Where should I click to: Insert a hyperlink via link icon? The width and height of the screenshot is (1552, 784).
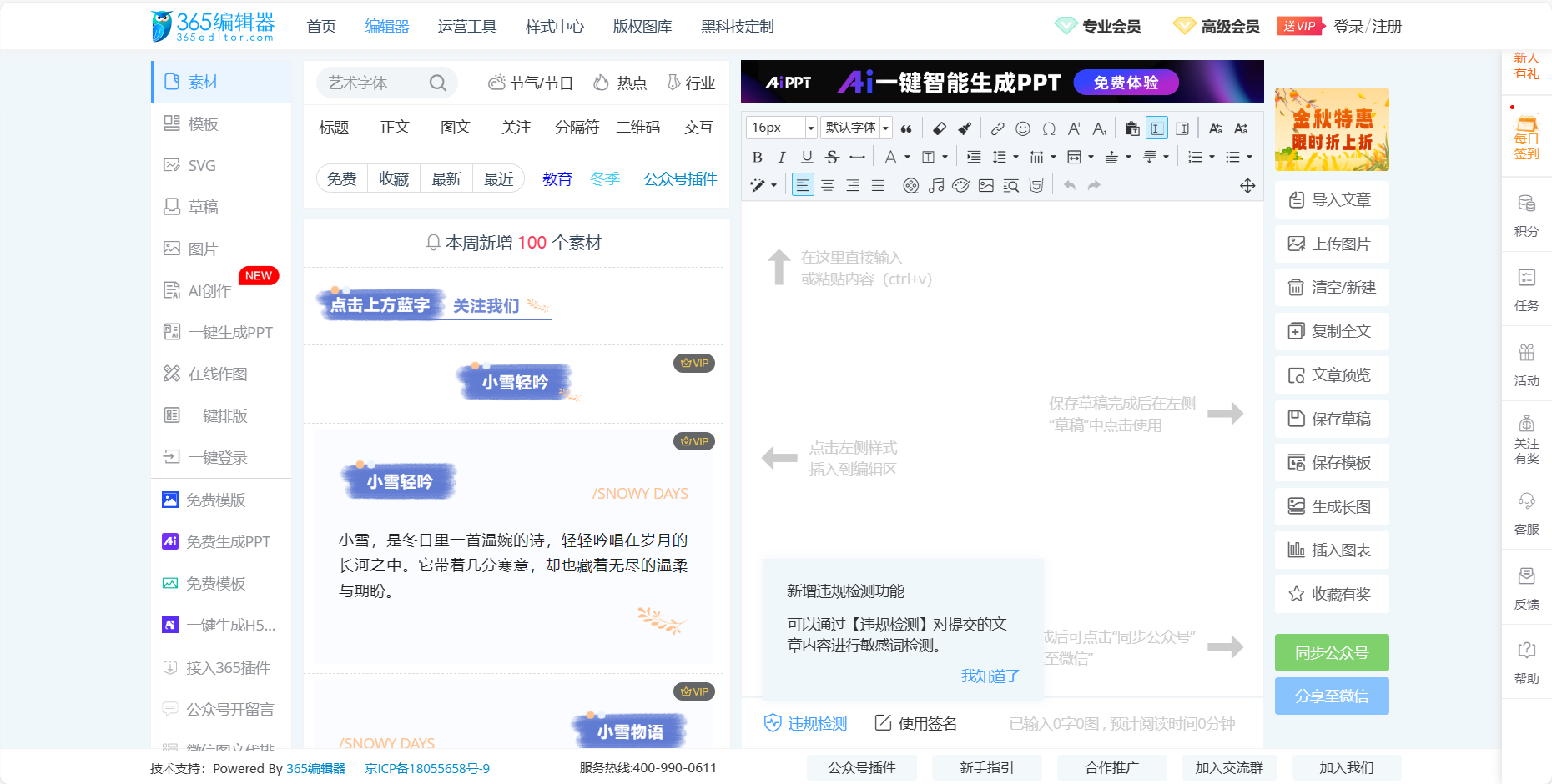coord(997,128)
